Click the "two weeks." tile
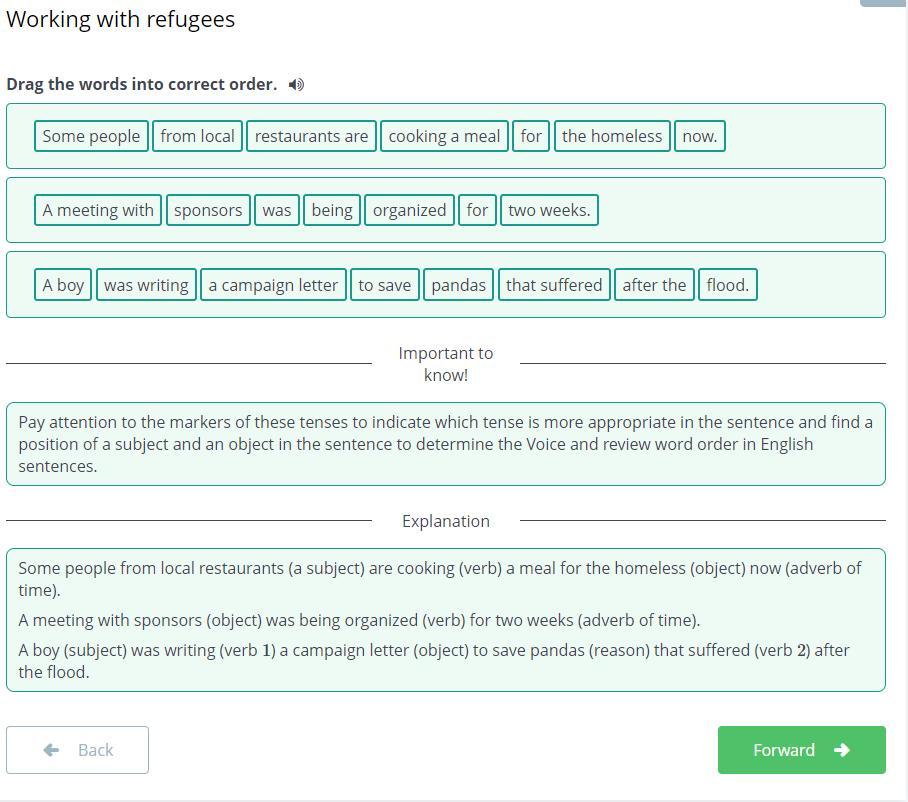908x802 pixels. 549,210
